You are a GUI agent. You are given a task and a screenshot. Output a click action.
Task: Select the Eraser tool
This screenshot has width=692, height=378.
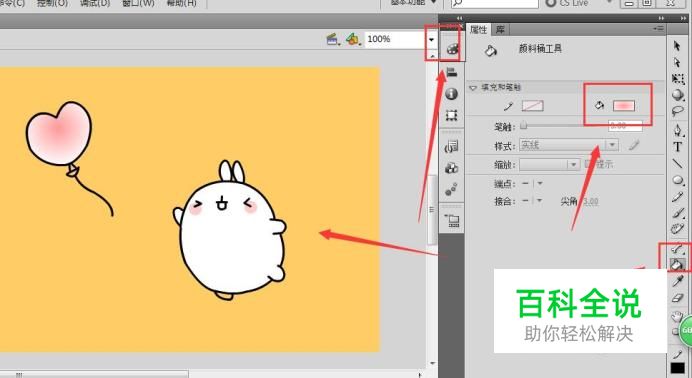tap(678, 298)
